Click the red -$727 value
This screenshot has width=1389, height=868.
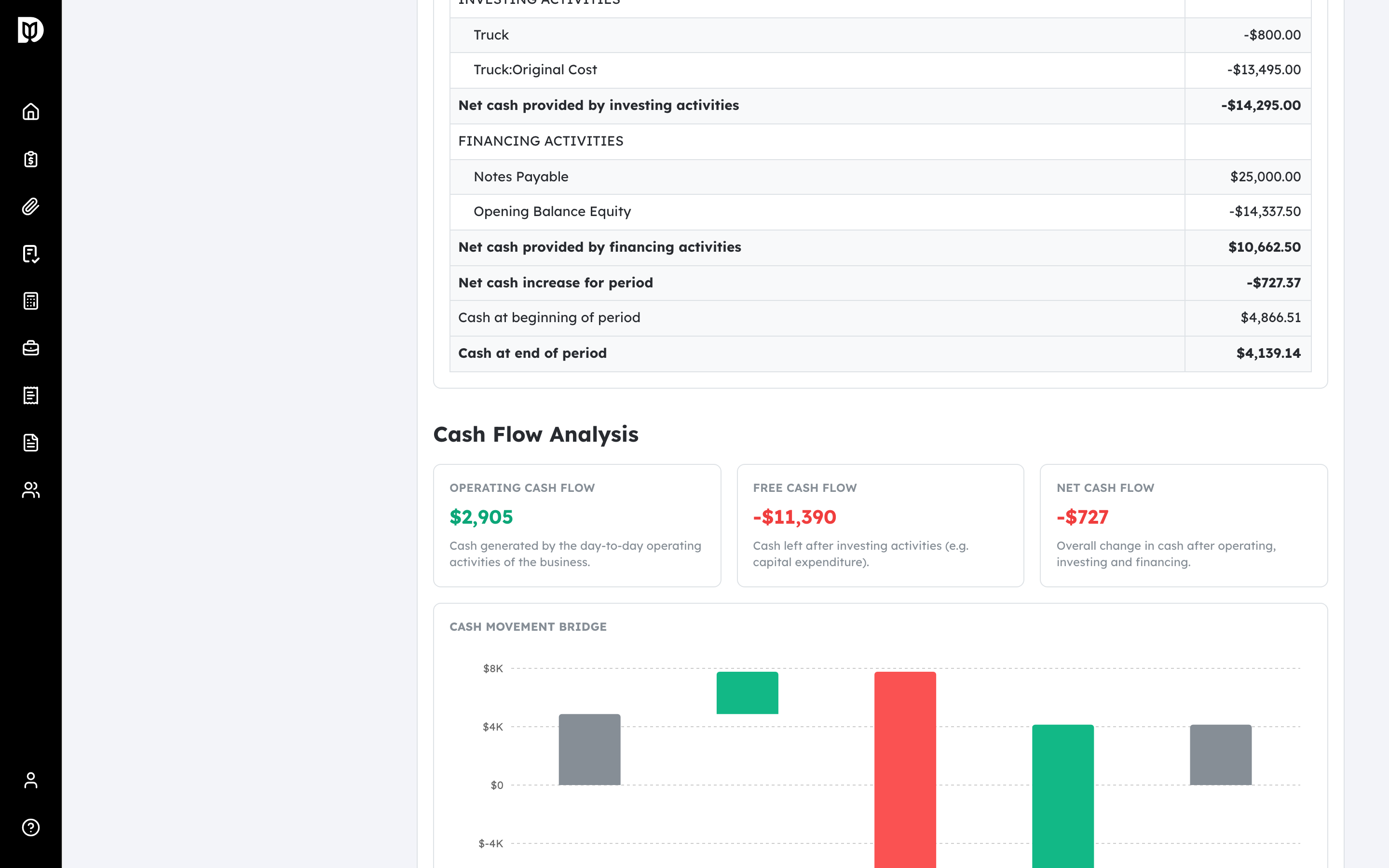point(1082,517)
